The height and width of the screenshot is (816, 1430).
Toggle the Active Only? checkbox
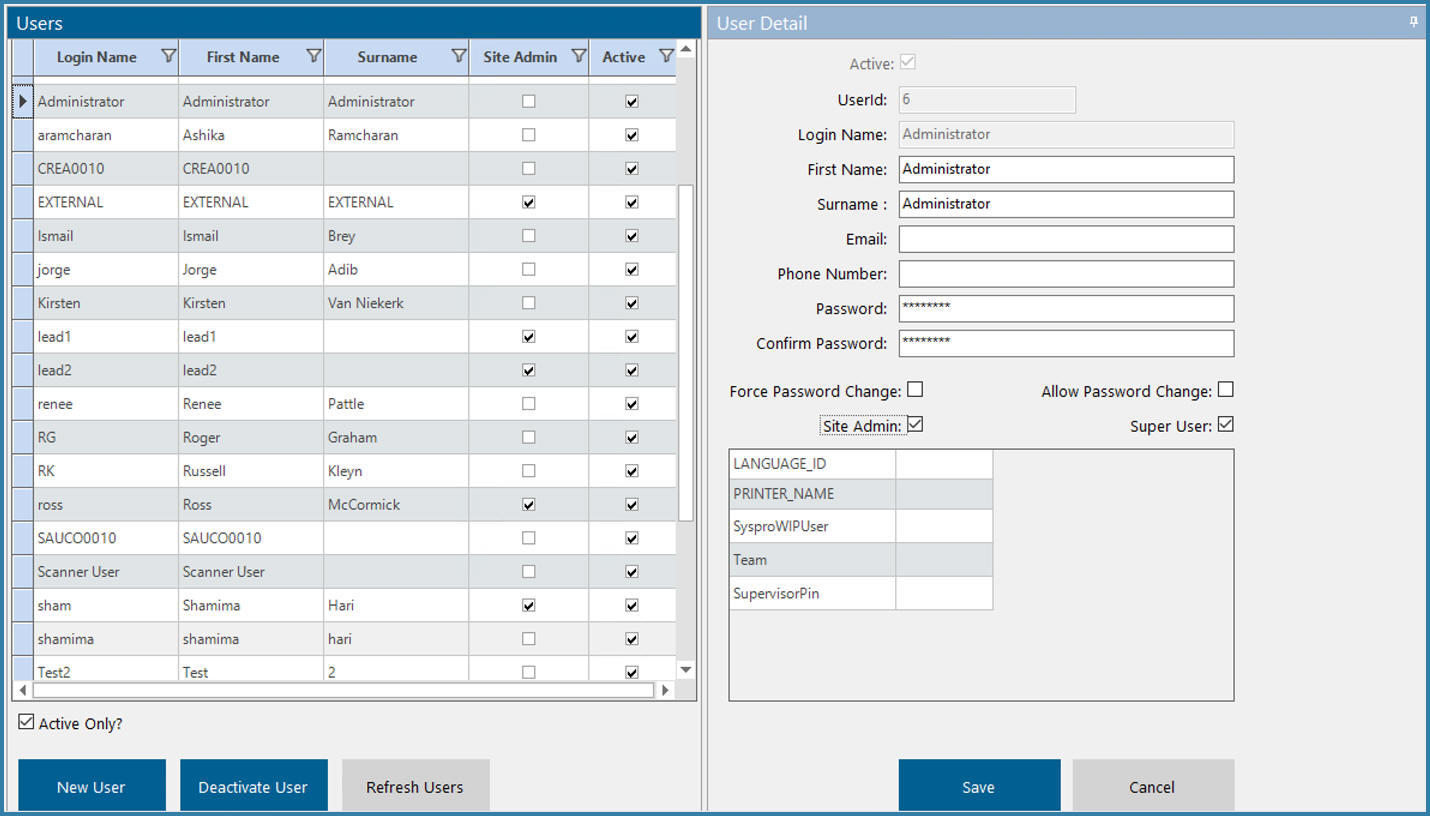pos(24,722)
